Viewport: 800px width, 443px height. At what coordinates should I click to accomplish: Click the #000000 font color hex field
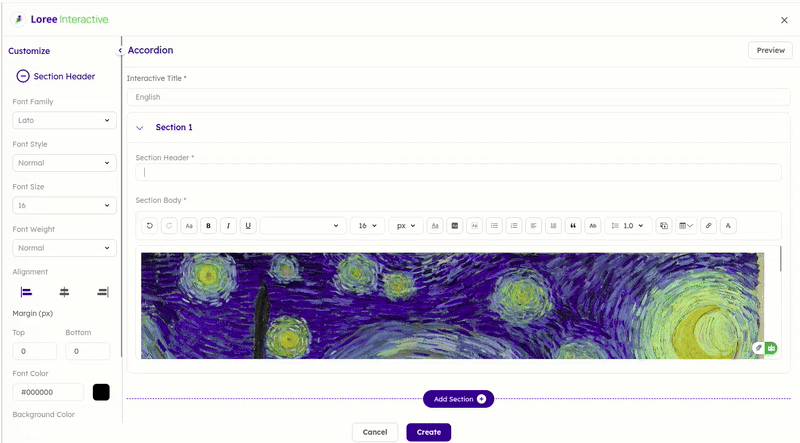point(48,392)
